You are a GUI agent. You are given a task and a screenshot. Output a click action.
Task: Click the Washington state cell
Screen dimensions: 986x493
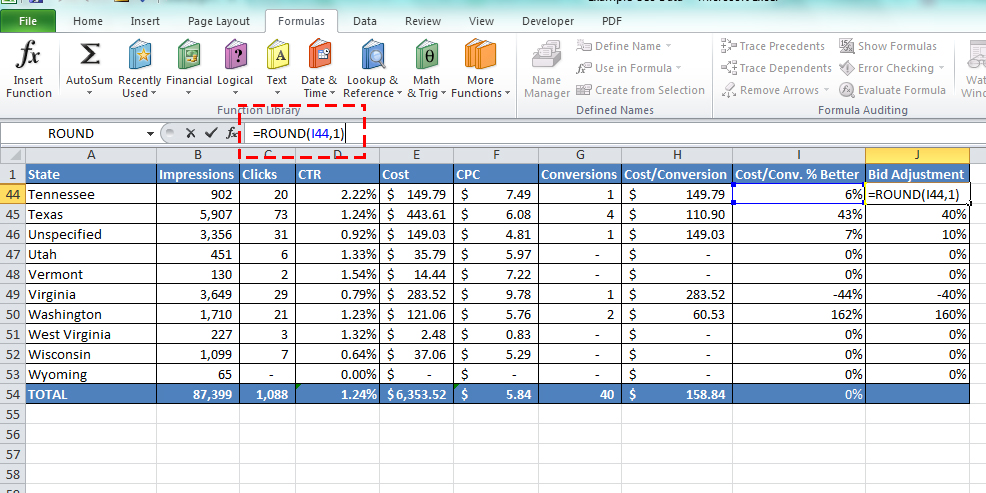(91, 314)
